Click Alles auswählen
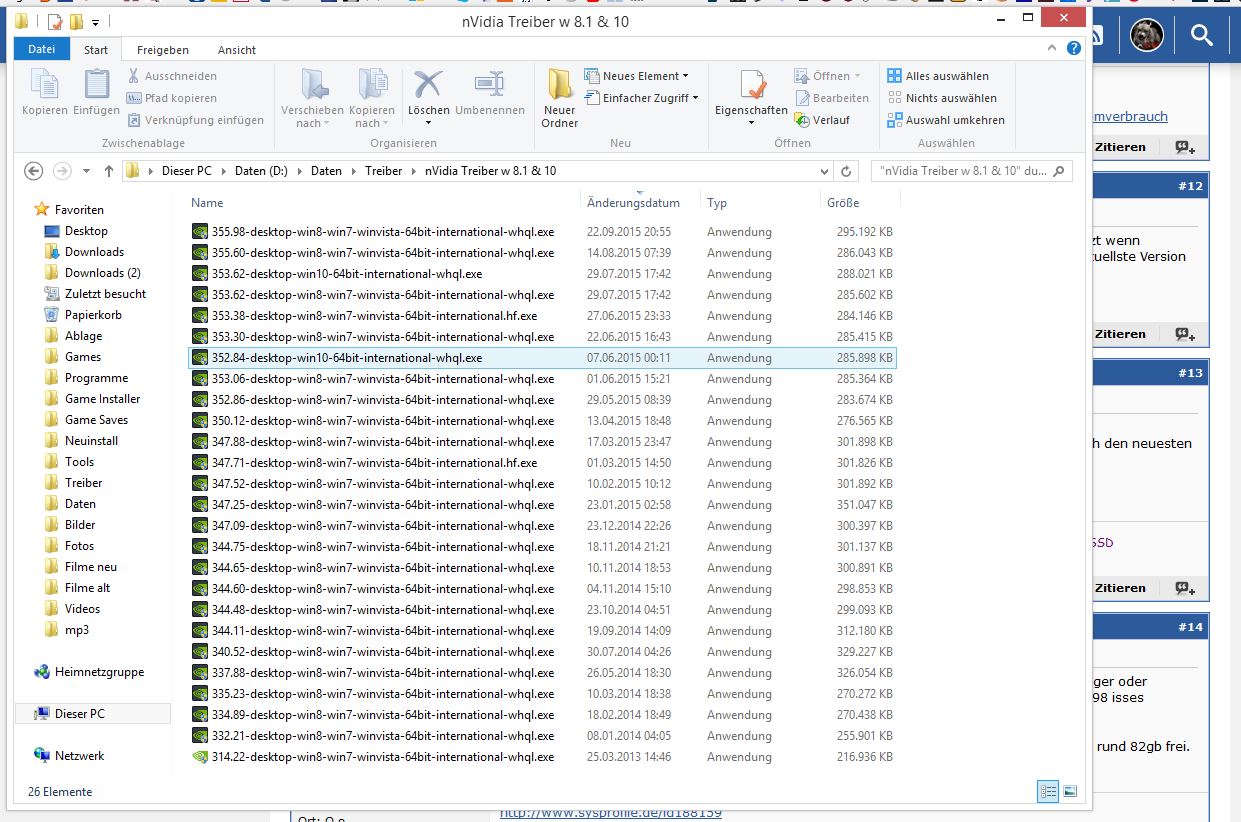The height and width of the screenshot is (822, 1241). [938, 76]
